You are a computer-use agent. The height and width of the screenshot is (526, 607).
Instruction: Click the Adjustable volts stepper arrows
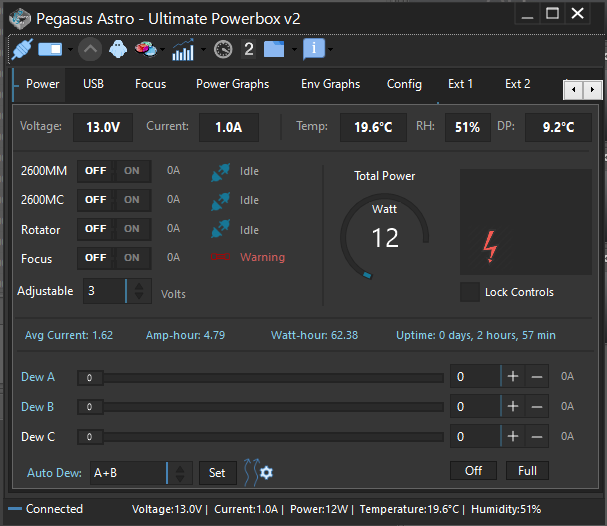(x=139, y=291)
